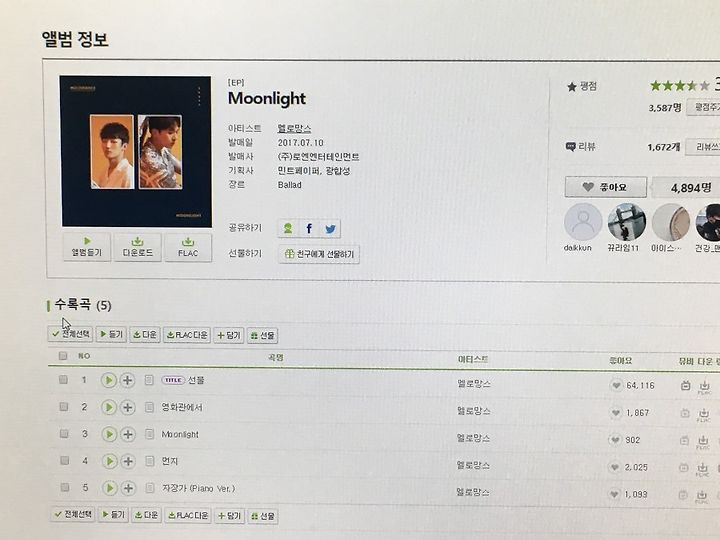Click top FLAC다운 toolbar button
Viewport: 720px width, 540px height.
pyautogui.click(x=187, y=335)
